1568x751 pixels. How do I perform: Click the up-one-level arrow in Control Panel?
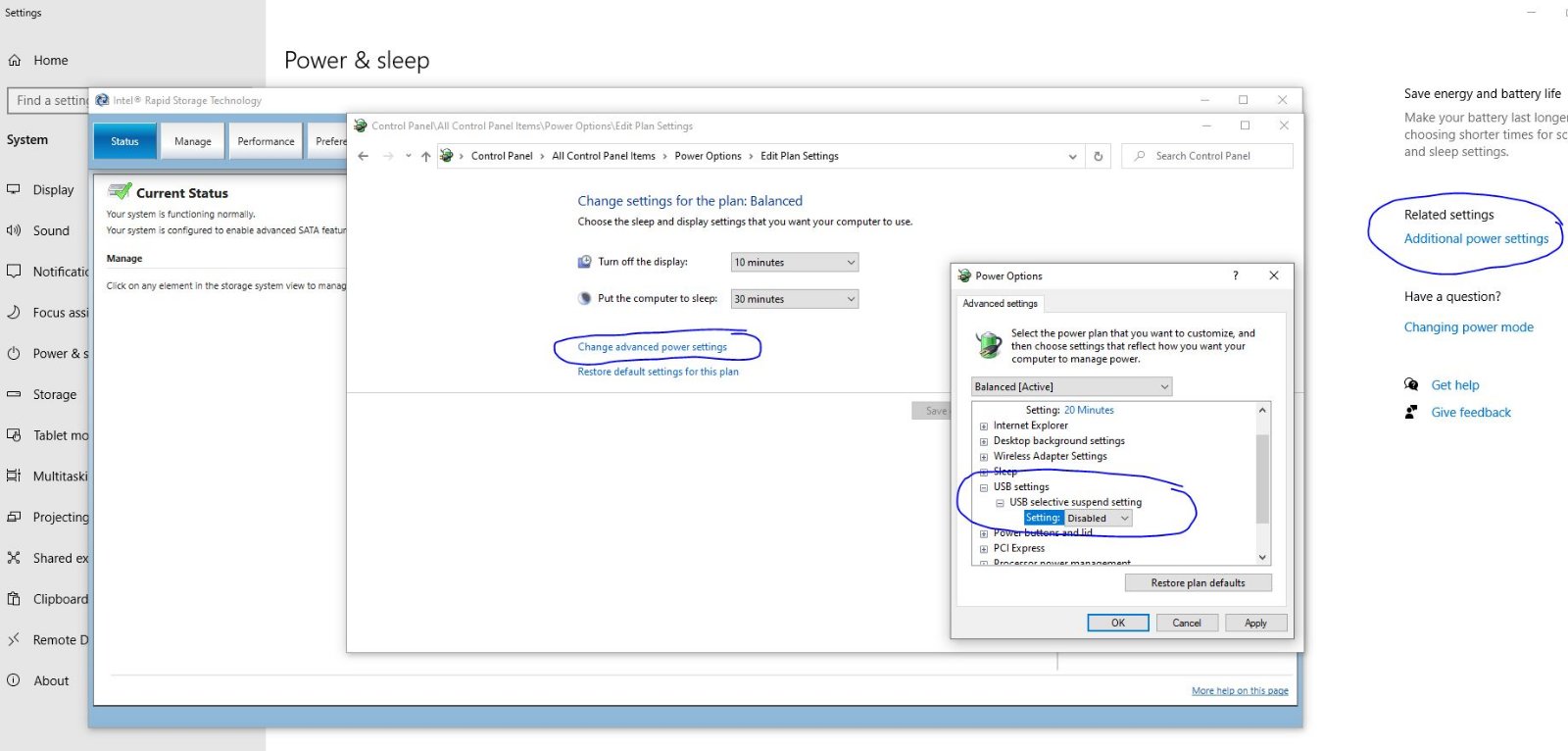pos(425,156)
